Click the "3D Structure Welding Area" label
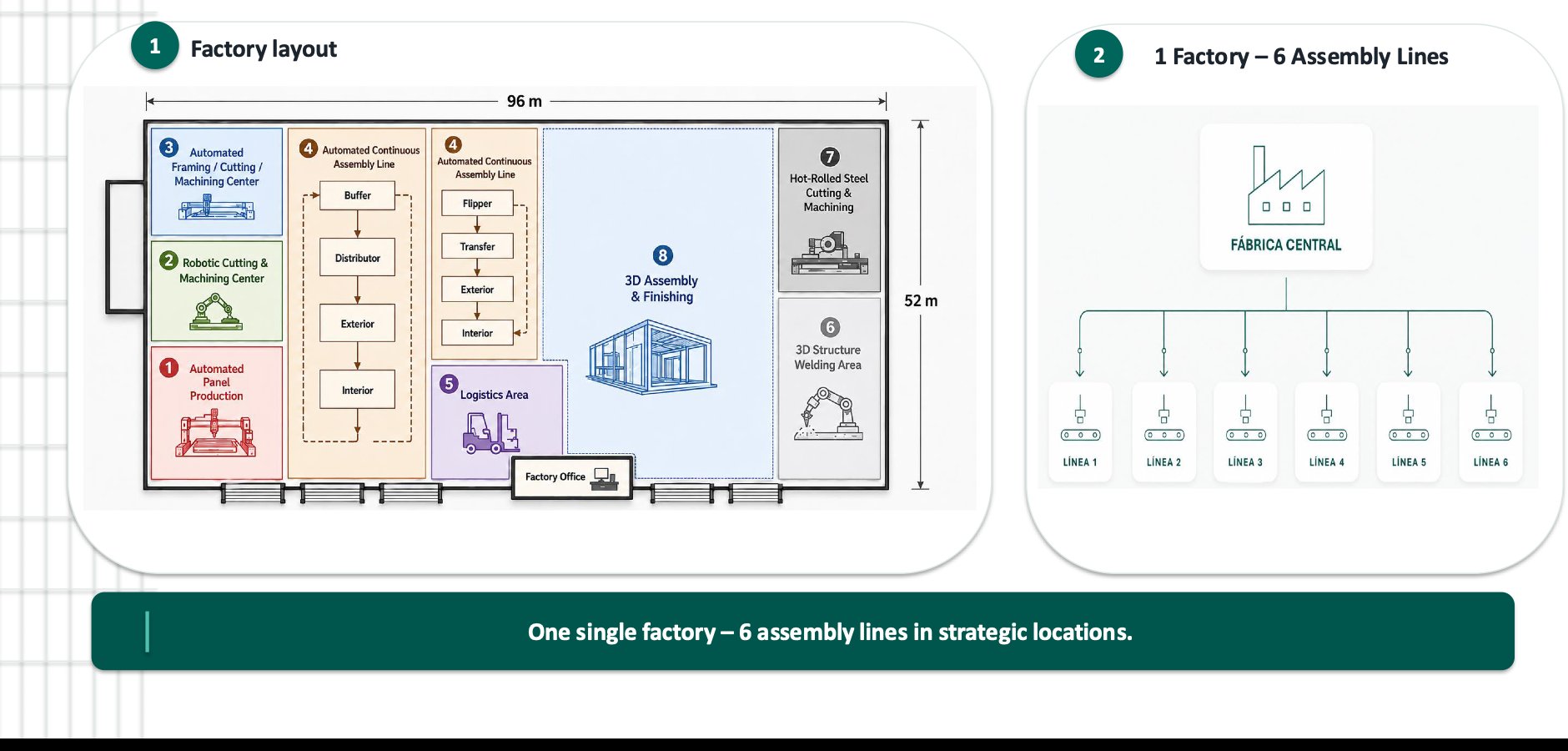 point(827,357)
